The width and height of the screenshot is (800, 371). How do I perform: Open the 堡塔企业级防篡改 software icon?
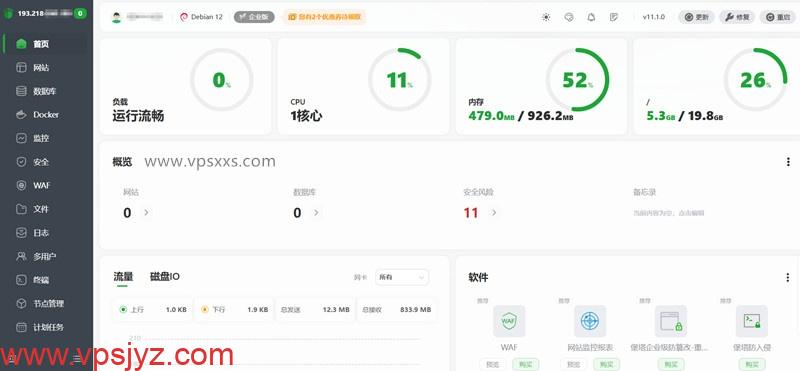click(670, 321)
